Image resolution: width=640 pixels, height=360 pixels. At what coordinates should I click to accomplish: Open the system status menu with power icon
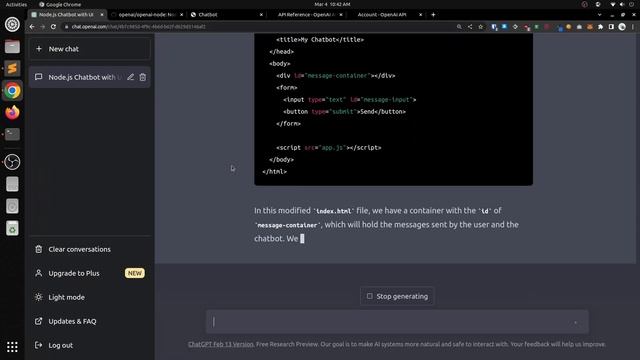tap(622, 4)
